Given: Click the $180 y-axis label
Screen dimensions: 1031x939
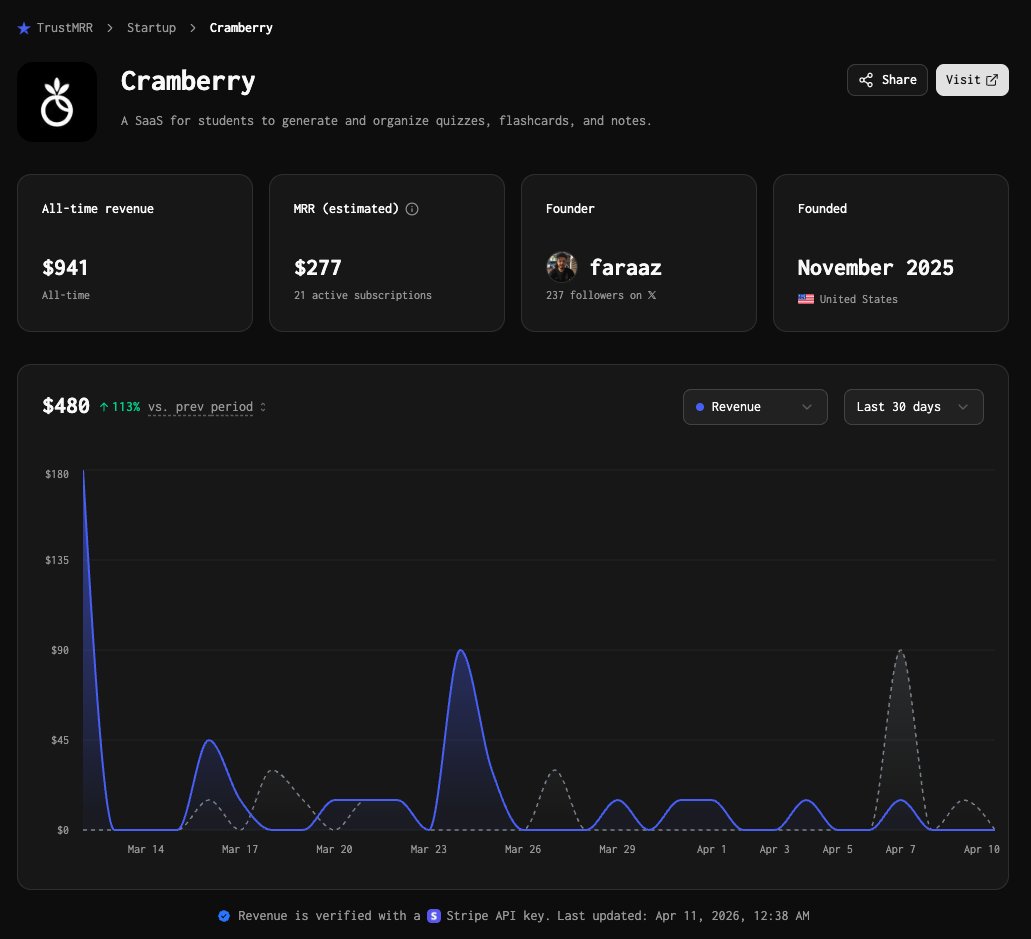Looking at the screenshot, I should click(x=57, y=474).
